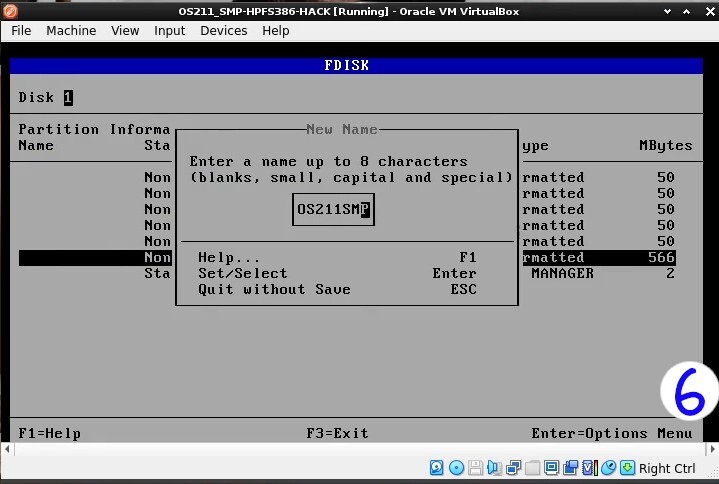The image size is (719, 484).
Task: Click the network adapter status icon
Action: point(514,468)
